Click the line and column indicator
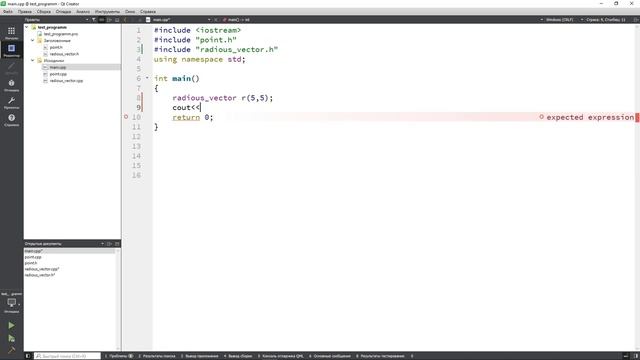Image resolution: width=640 pixels, height=360 pixels. (x=605, y=20)
